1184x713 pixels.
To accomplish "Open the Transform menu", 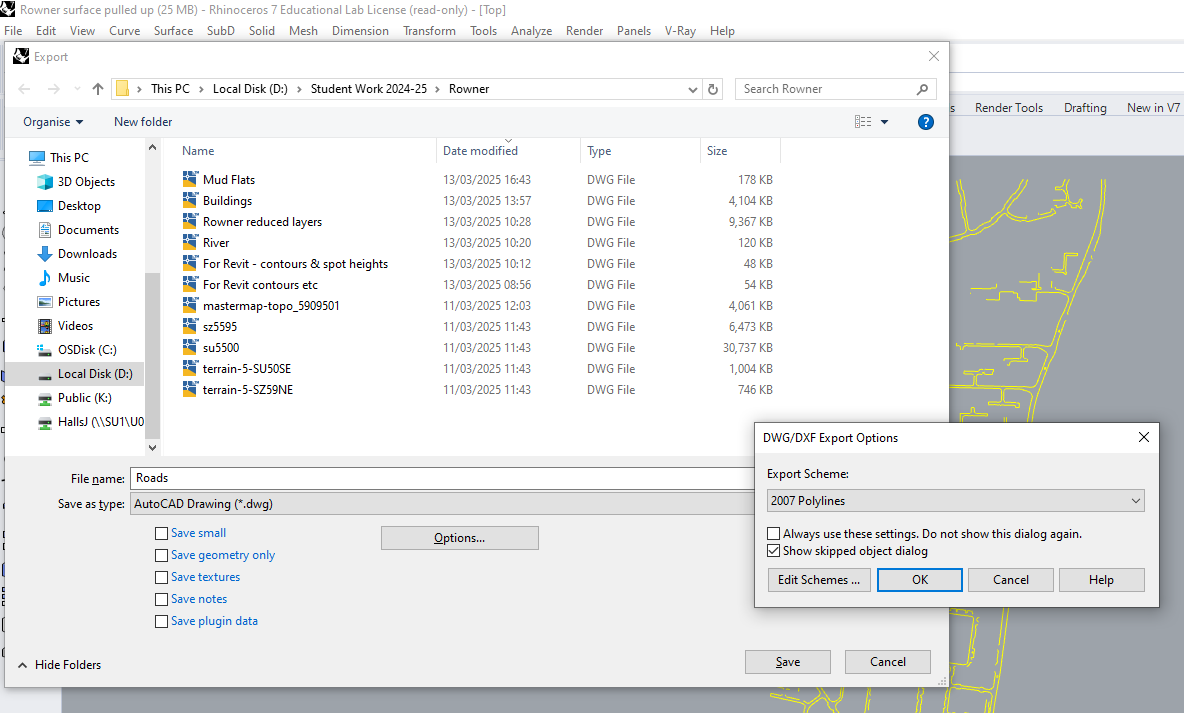I will 429,31.
